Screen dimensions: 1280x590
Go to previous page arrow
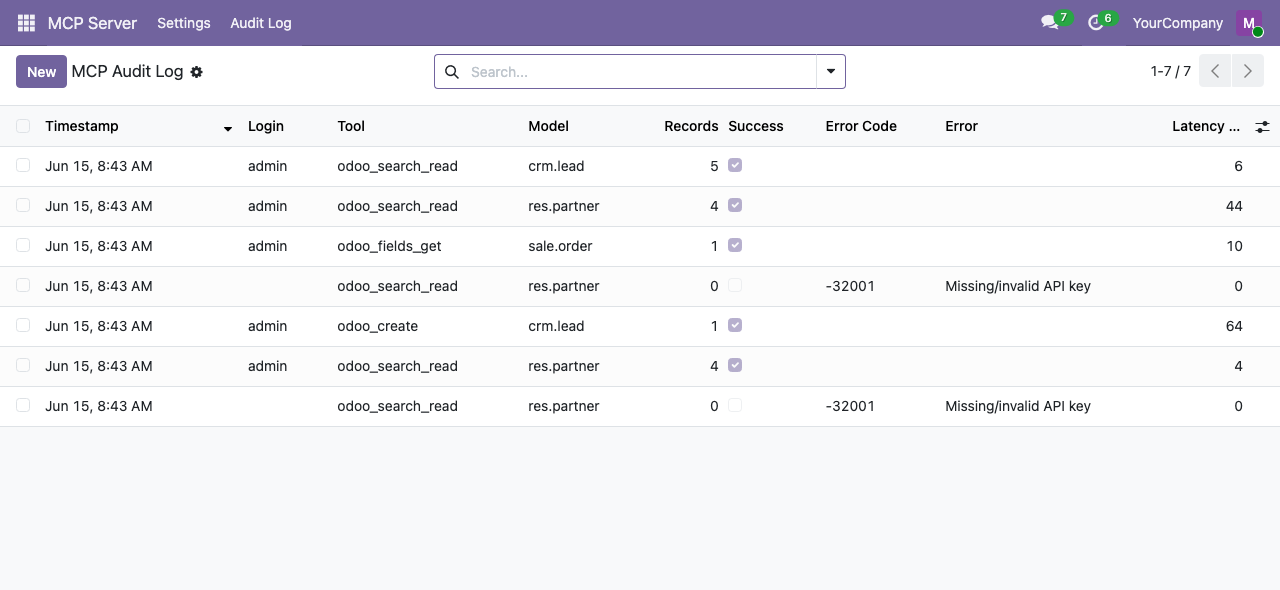tap(1215, 71)
